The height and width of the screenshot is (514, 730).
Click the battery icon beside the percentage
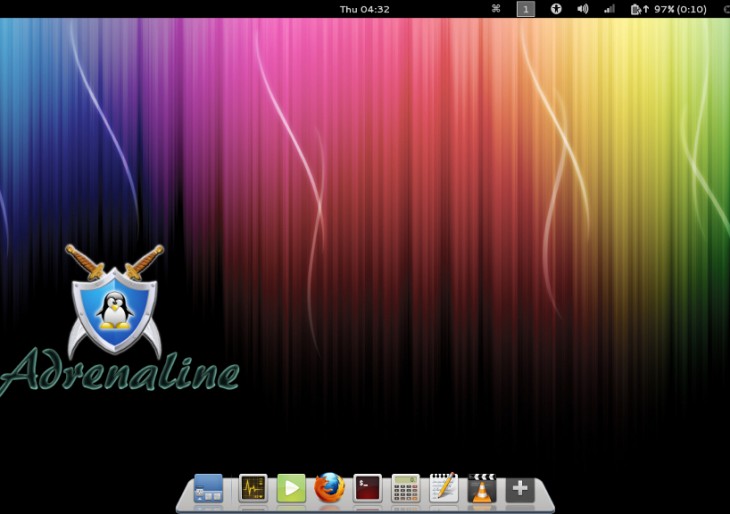(x=637, y=9)
